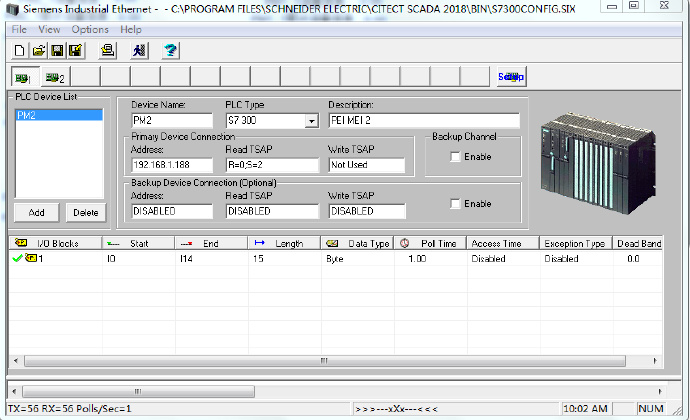Select PM2 in PLC Device List
This screenshot has height=420, width=690.
[59, 115]
